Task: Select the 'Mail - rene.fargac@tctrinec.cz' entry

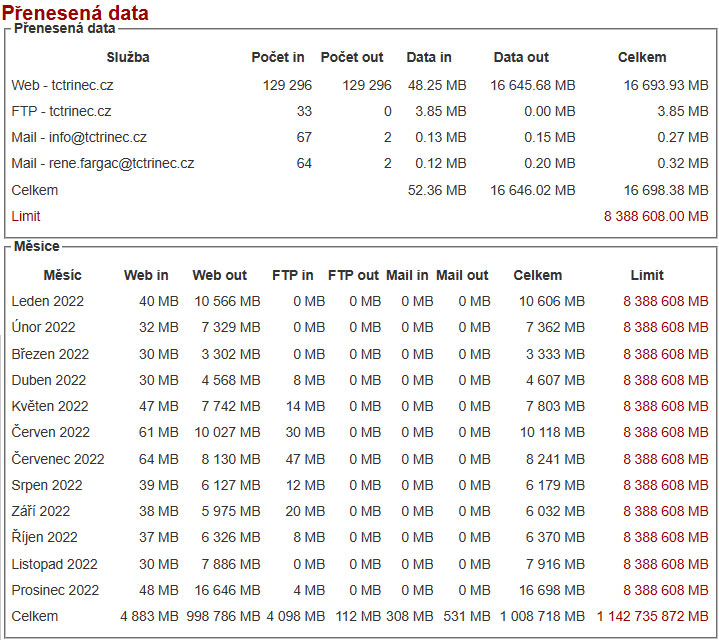Action: [102, 164]
